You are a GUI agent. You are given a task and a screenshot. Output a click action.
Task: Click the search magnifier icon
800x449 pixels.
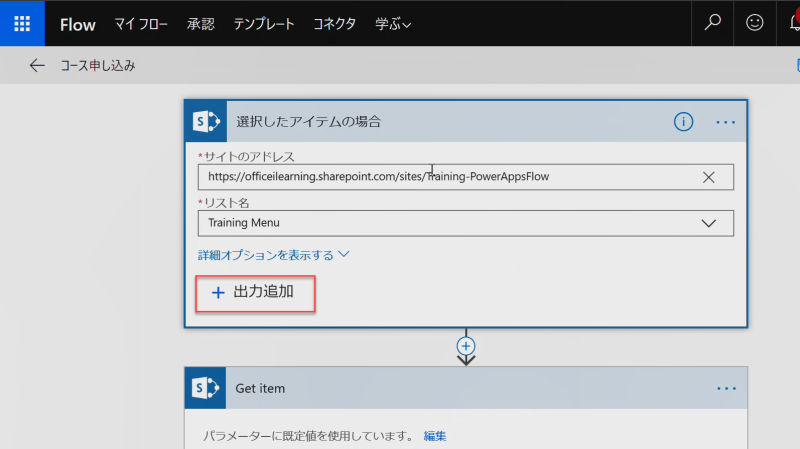coord(712,22)
